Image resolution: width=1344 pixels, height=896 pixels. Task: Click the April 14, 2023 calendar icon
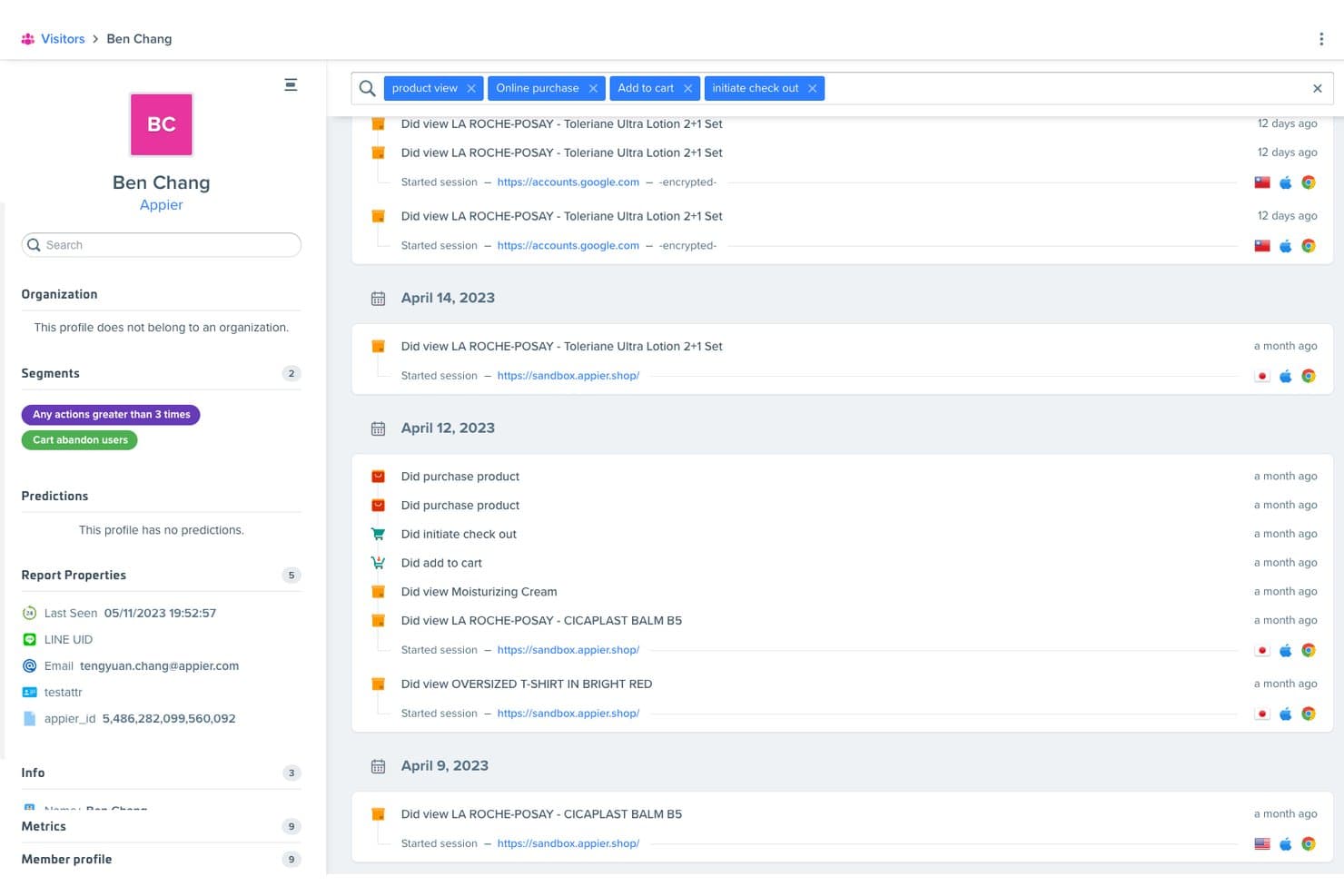tap(378, 299)
